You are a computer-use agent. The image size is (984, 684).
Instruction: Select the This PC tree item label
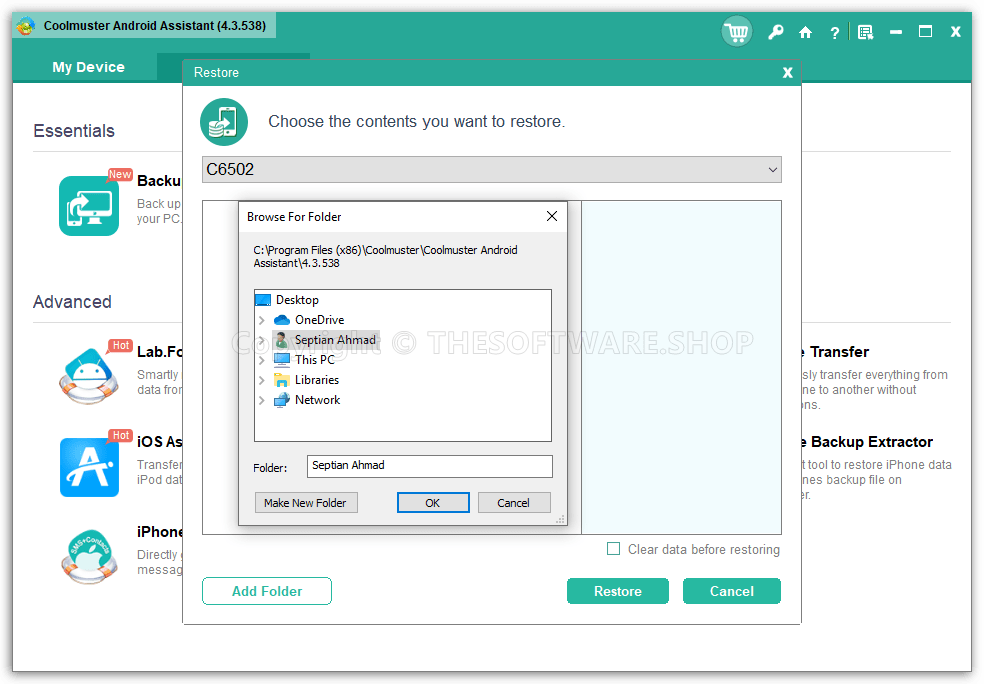314,360
